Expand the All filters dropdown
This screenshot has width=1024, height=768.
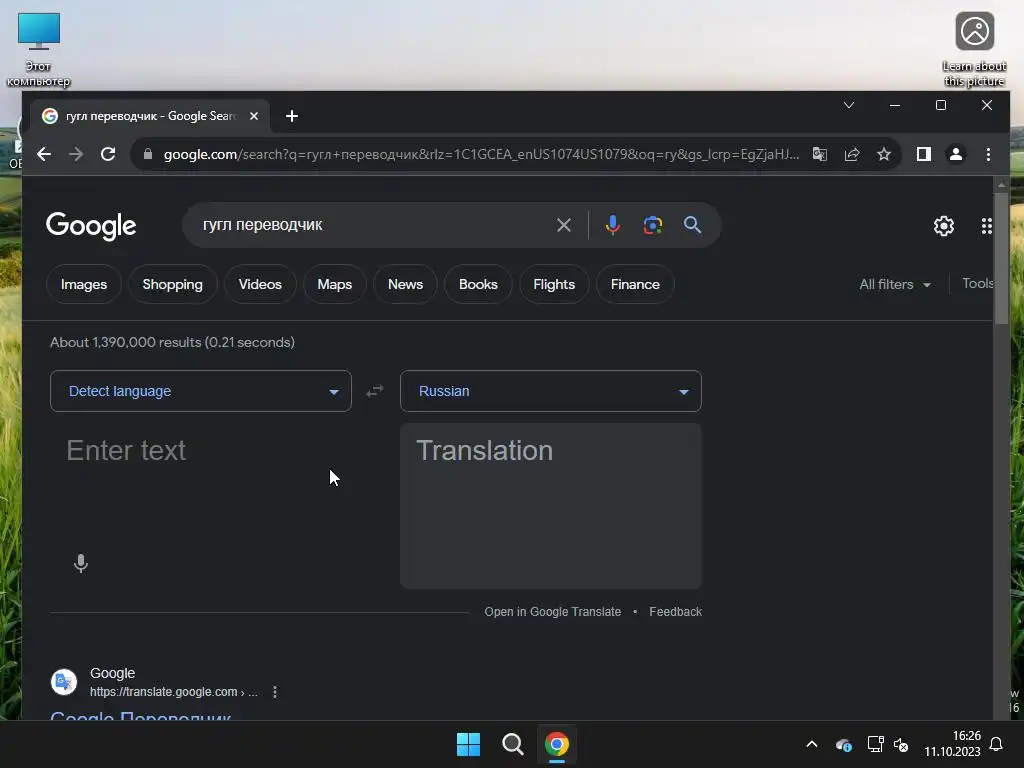click(895, 284)
